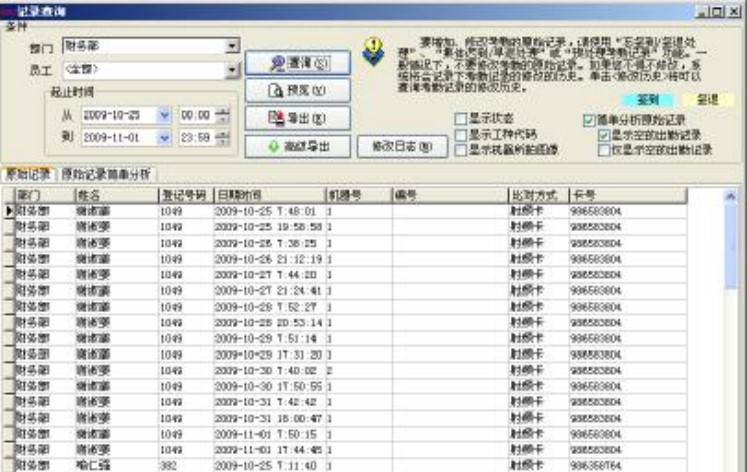Image resolution: width=747 pixels, height=472 pixels.
Task: Click the yellow warning info icon
Action: [374, 51]
